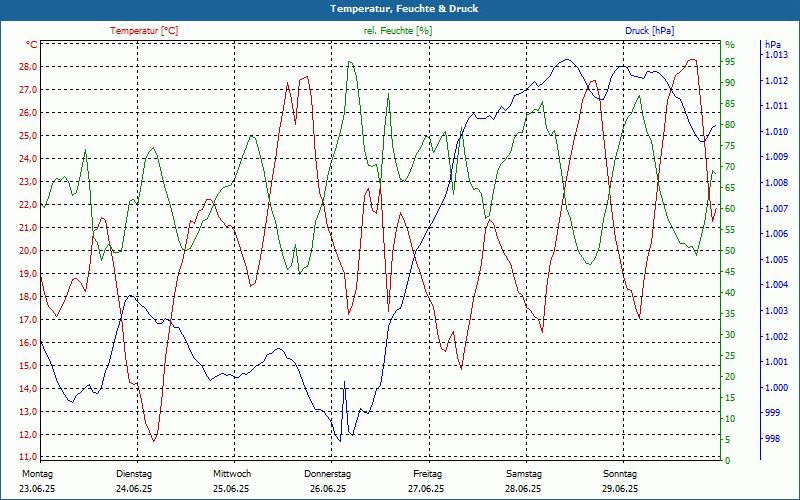Click the '998' pressure axis value
Image resolution: width=800 pixels, height=500 pixels.
(x=772, y=439)
